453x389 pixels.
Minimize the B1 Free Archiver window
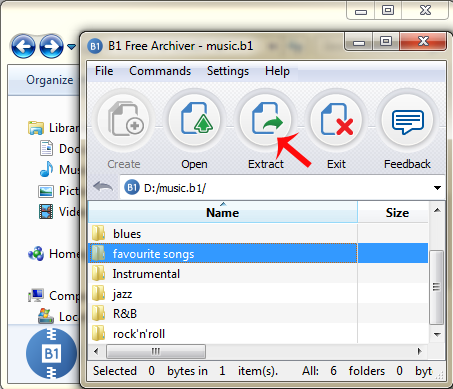tap(359, 42)
